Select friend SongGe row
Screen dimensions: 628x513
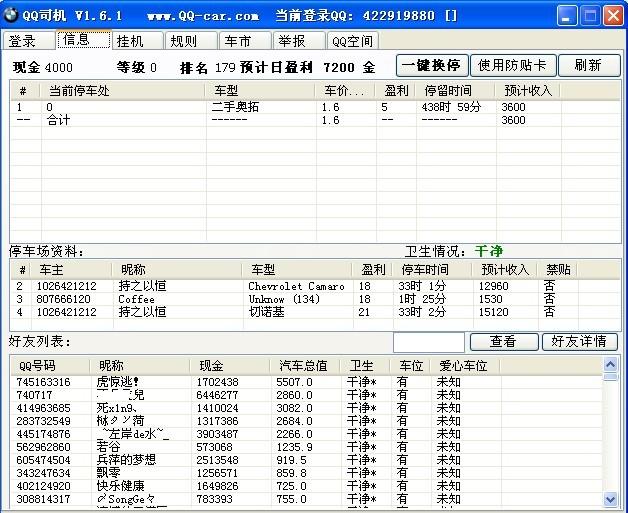click(x=306, y=499)
